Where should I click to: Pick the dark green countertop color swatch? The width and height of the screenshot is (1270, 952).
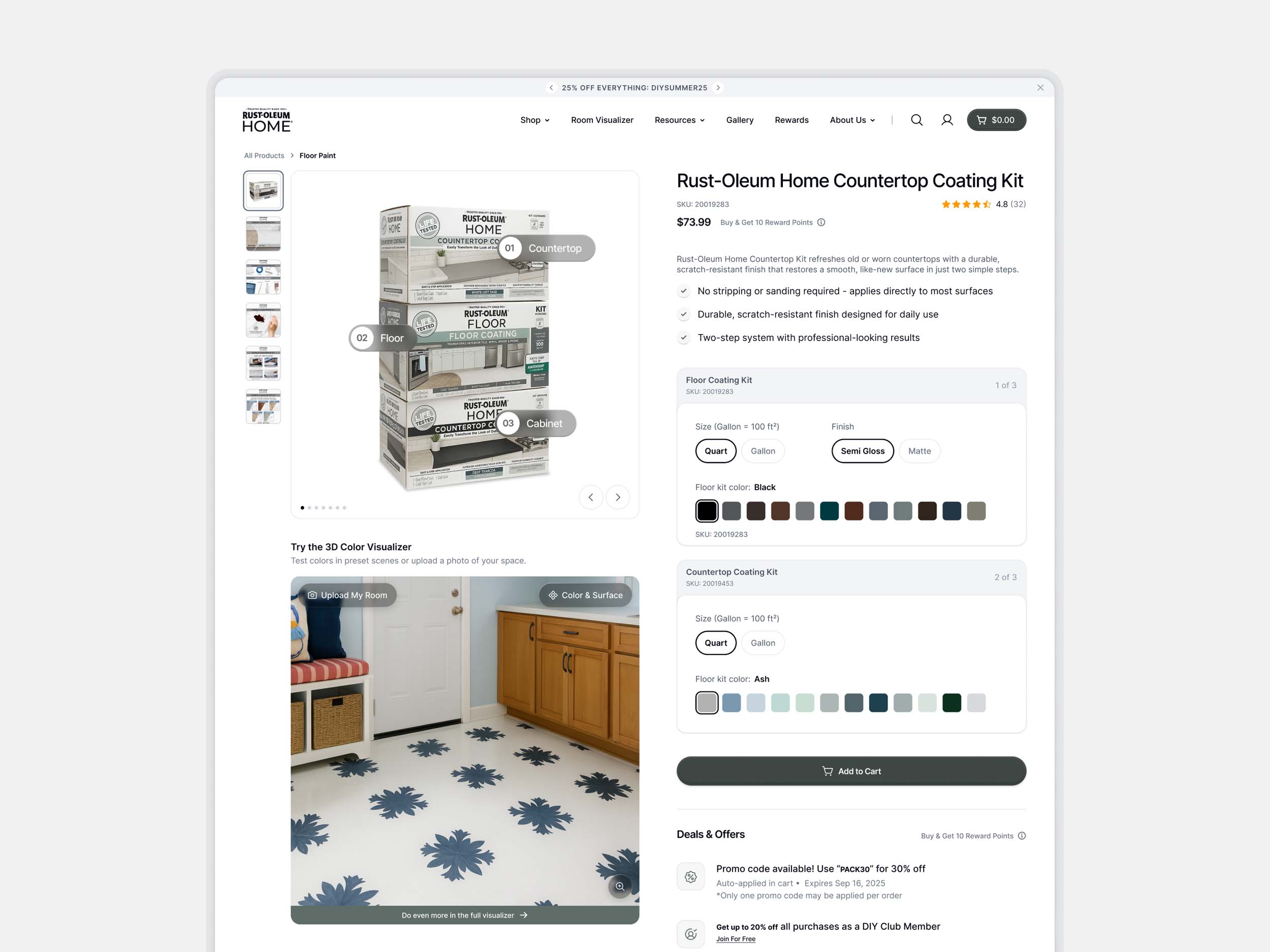[x=951, y=702]
